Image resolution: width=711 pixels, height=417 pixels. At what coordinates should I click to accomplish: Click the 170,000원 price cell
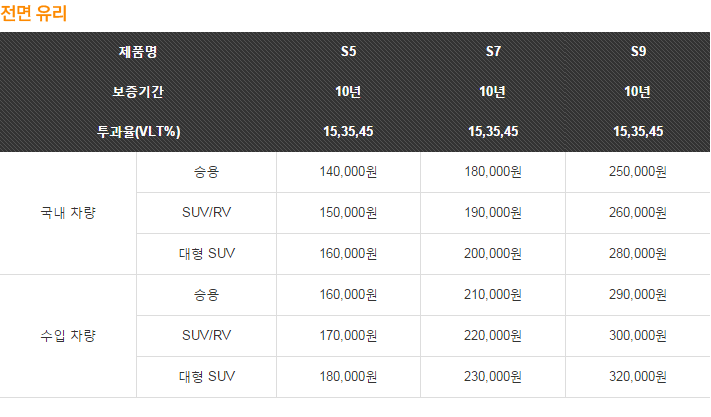[x=348, y=335]
